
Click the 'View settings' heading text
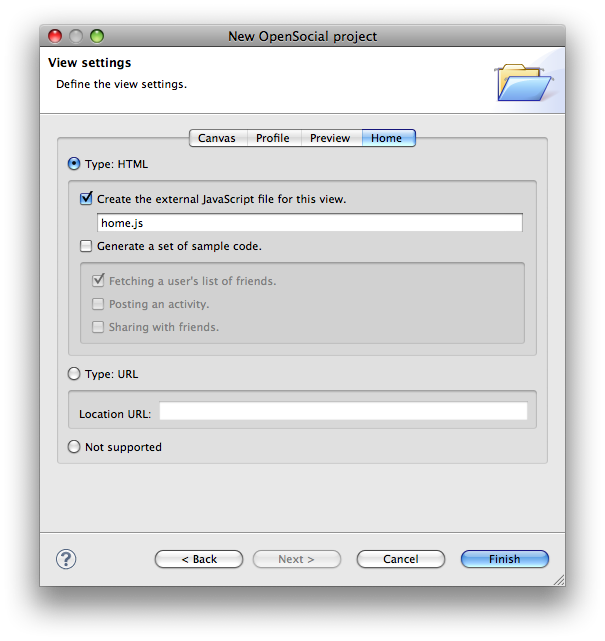[90, 63]
